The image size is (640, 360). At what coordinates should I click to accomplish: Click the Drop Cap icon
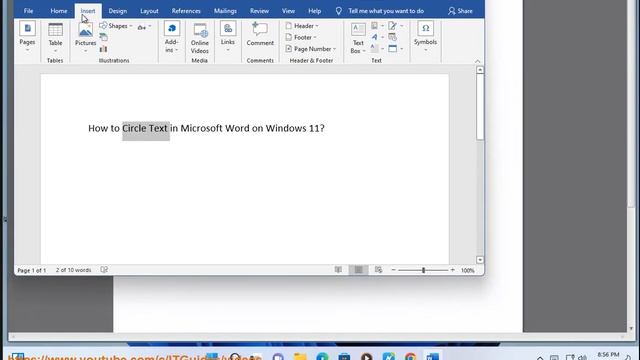pos(374,49)
